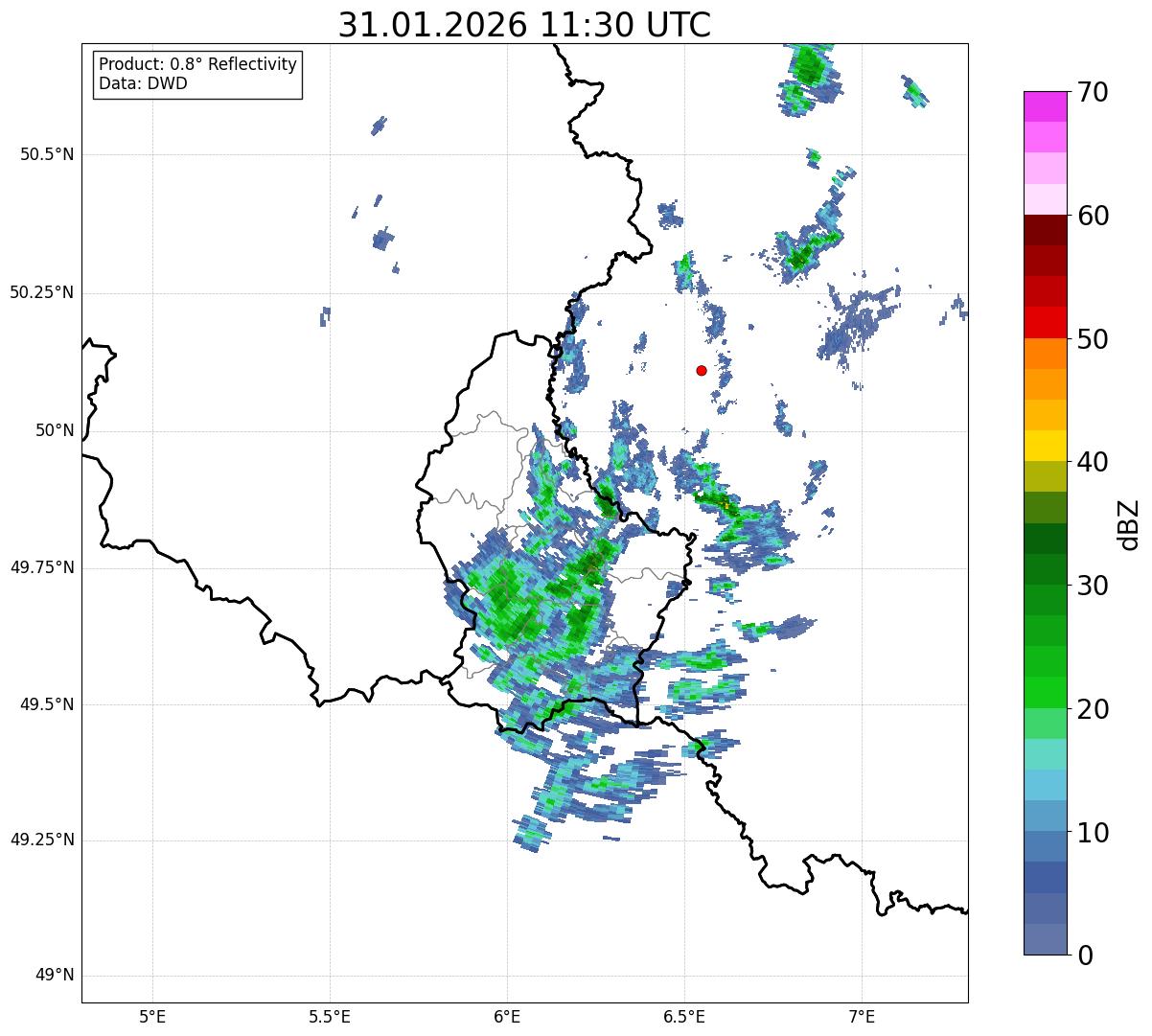Image resolution: width=1152 pixels, height=1036 pixels.
Task: Click the 'Data: DWD' text
Action: click(143, 83)
